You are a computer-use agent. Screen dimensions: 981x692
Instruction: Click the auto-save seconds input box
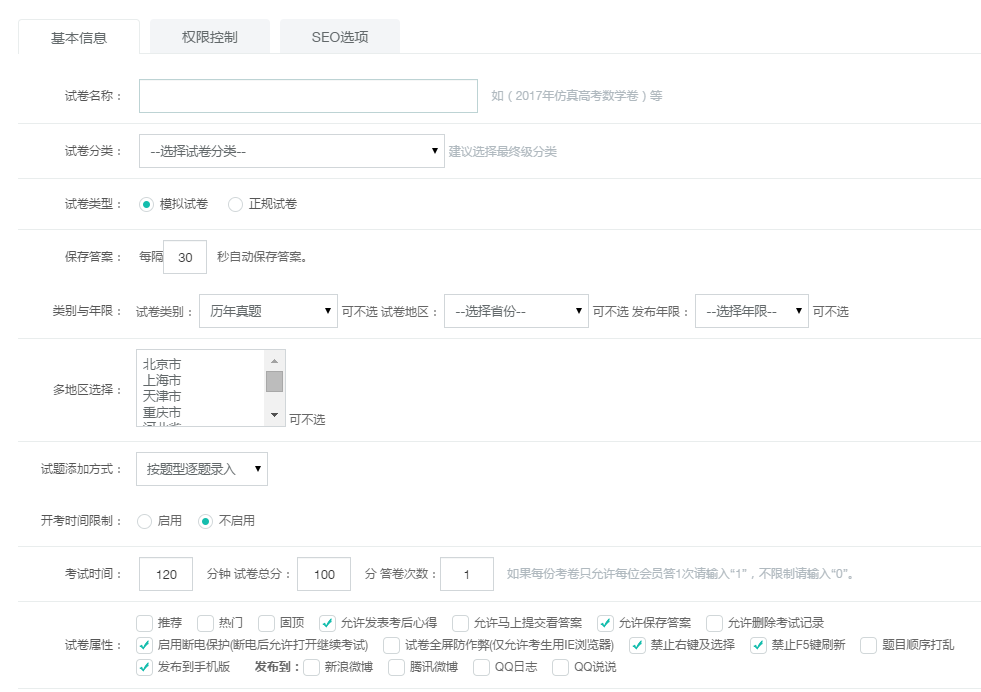[x=185, y=257]
